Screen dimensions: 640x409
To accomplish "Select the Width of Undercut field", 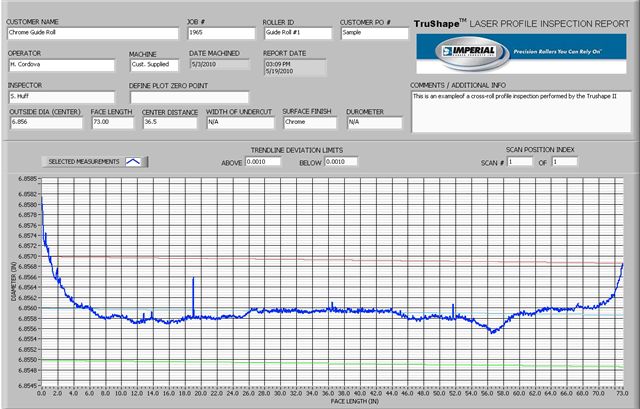I will [x=240, y=122].
